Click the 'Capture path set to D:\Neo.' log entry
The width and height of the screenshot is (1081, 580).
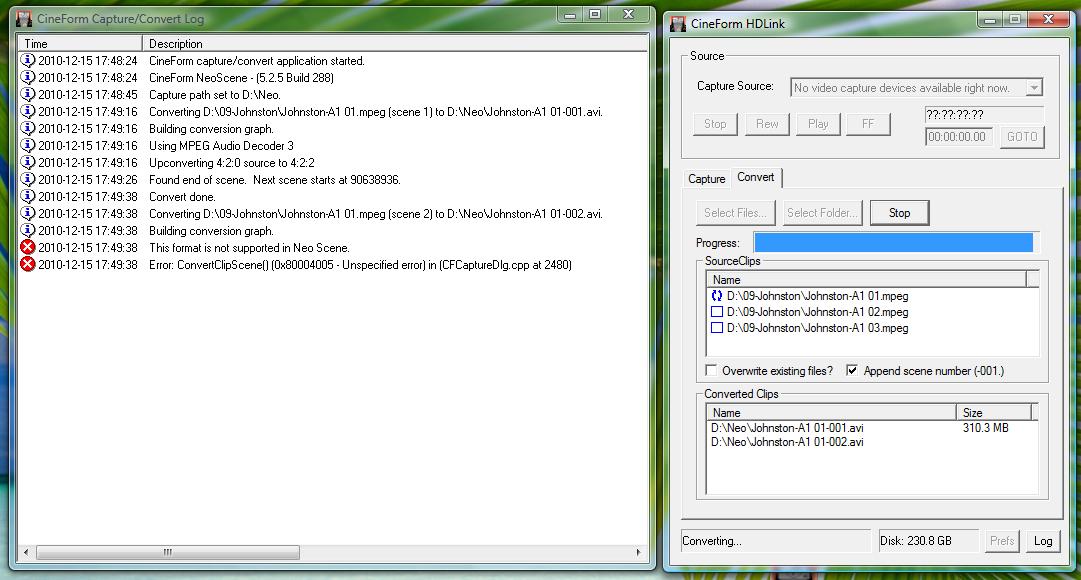coord(214,94)
